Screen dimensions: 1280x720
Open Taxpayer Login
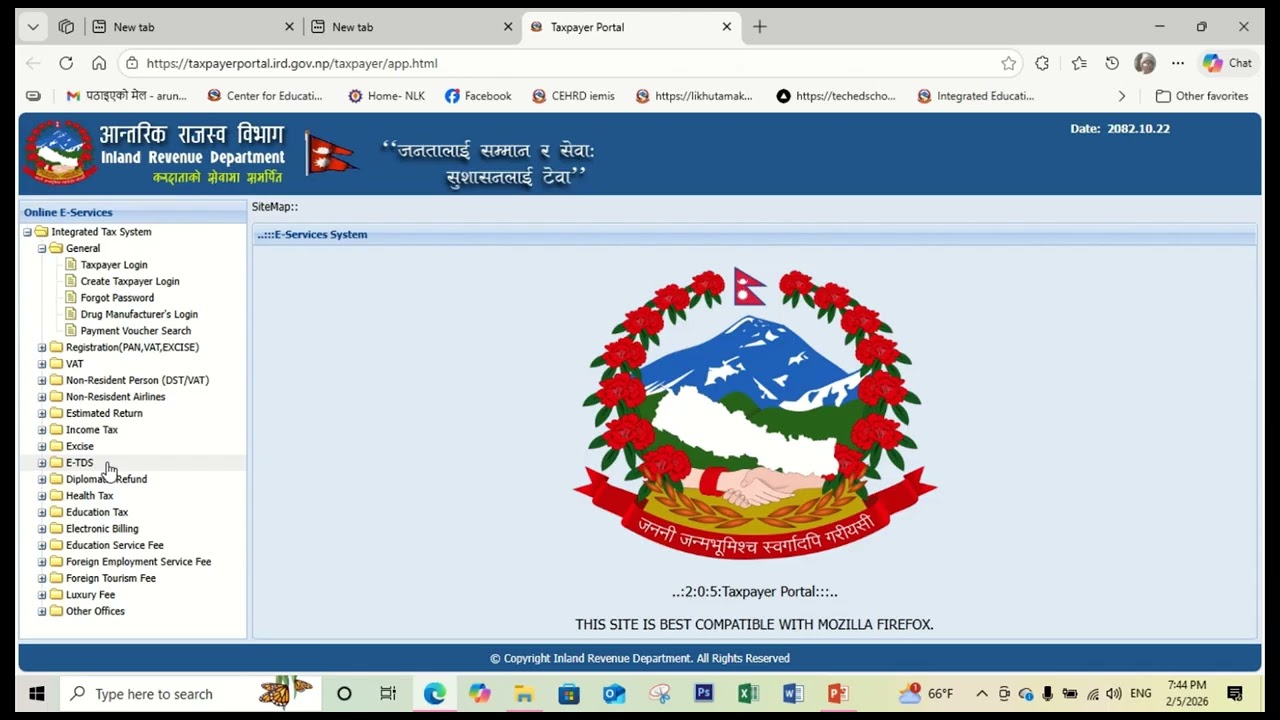click(114, 265)
